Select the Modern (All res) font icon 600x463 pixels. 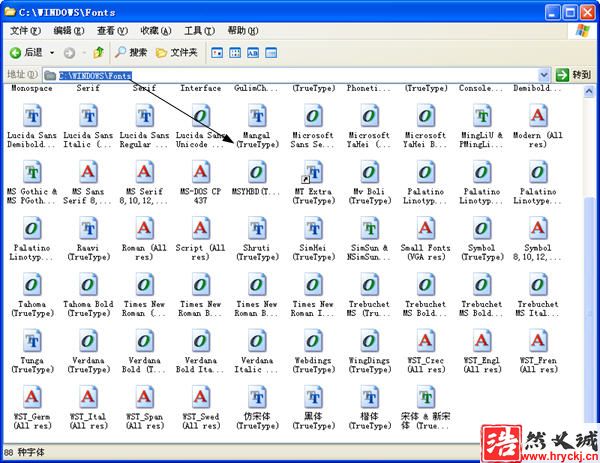[538, 116]
